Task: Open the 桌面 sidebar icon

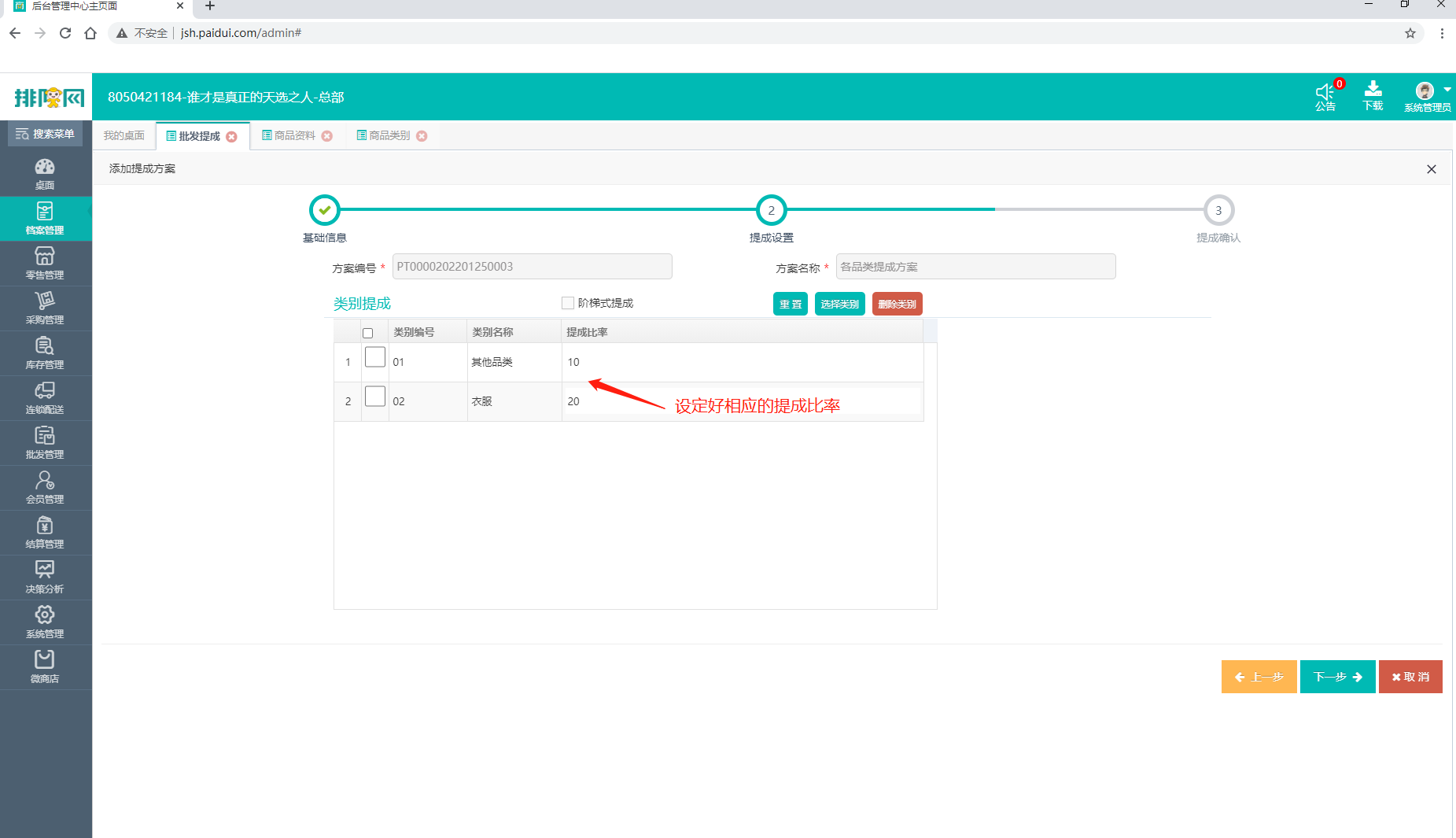Action: tap(45, 174)
